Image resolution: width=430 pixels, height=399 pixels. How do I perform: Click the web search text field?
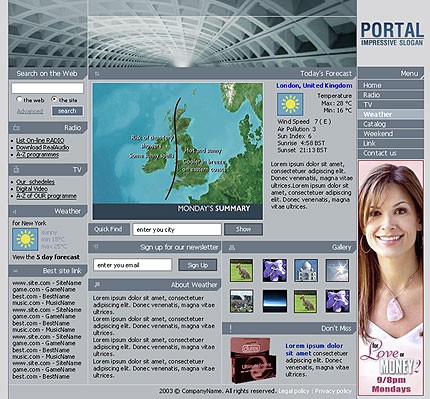[x=47, y=88]
